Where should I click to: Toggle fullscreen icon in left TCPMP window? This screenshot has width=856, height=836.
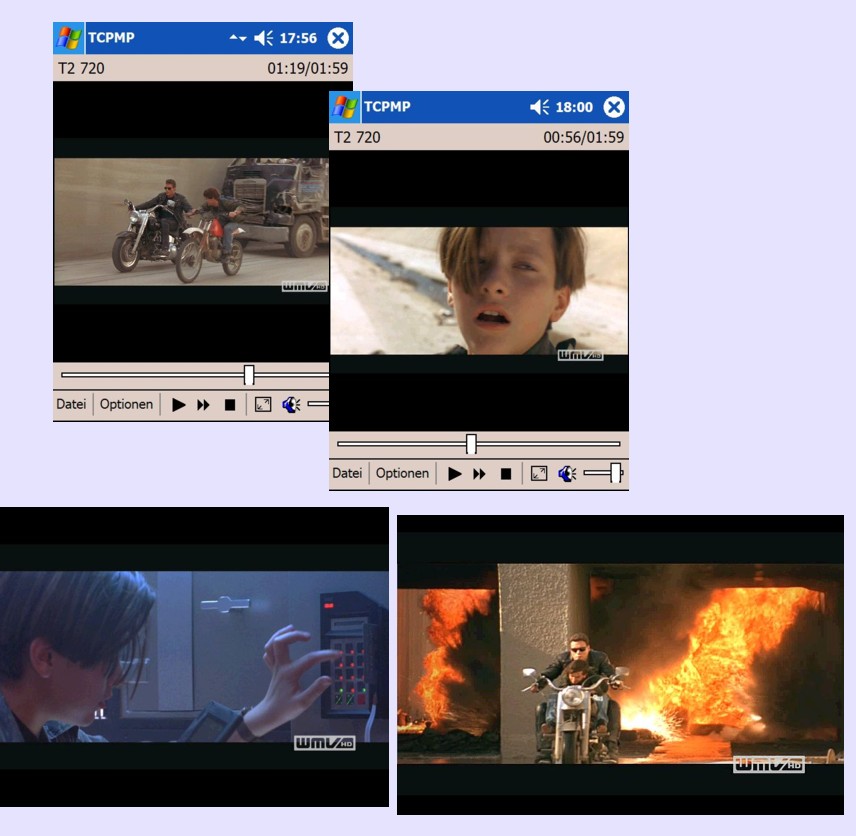coord(263,405)
